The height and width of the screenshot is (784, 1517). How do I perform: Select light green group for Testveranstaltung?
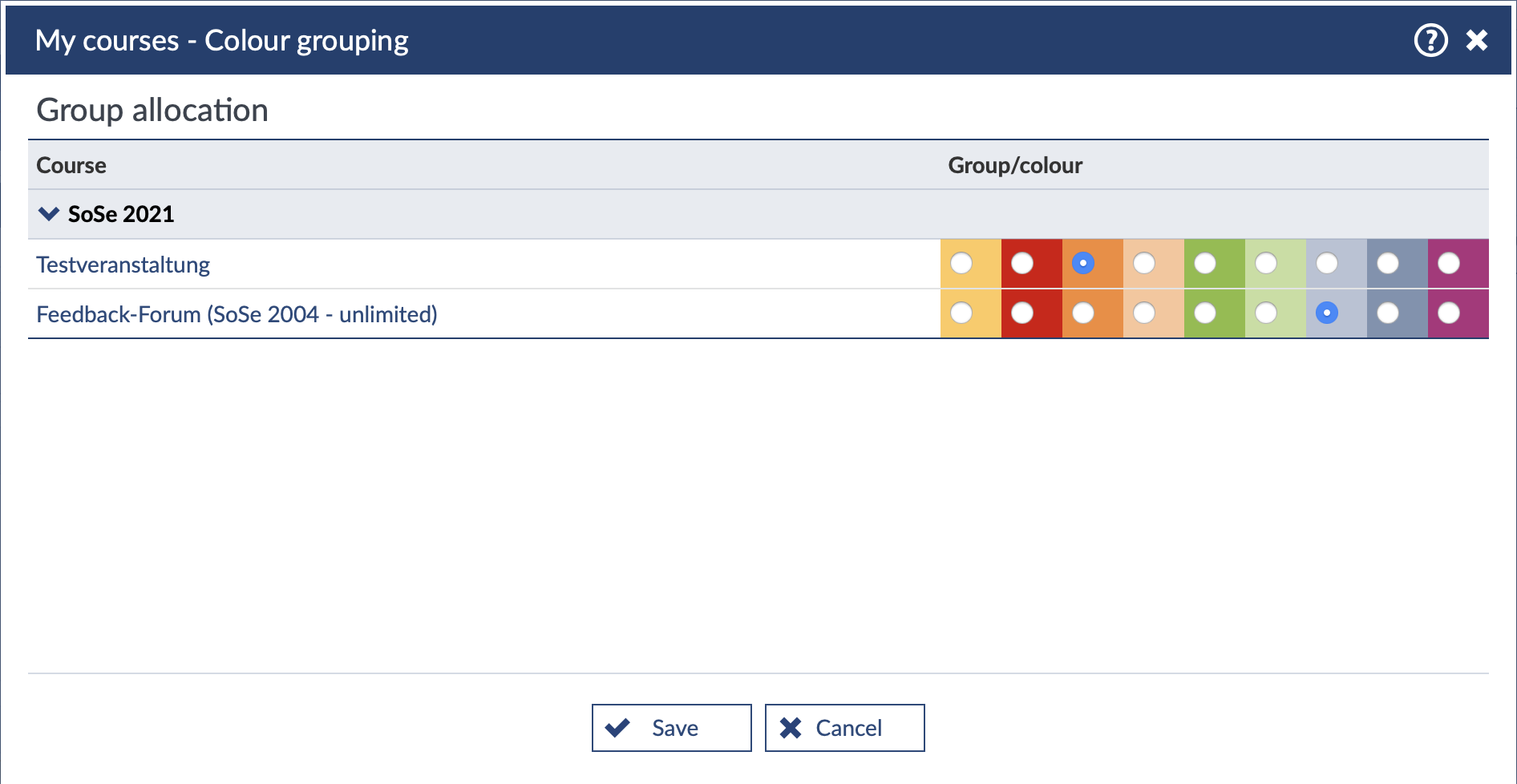pyautogui.click(x=1266, y=263)
